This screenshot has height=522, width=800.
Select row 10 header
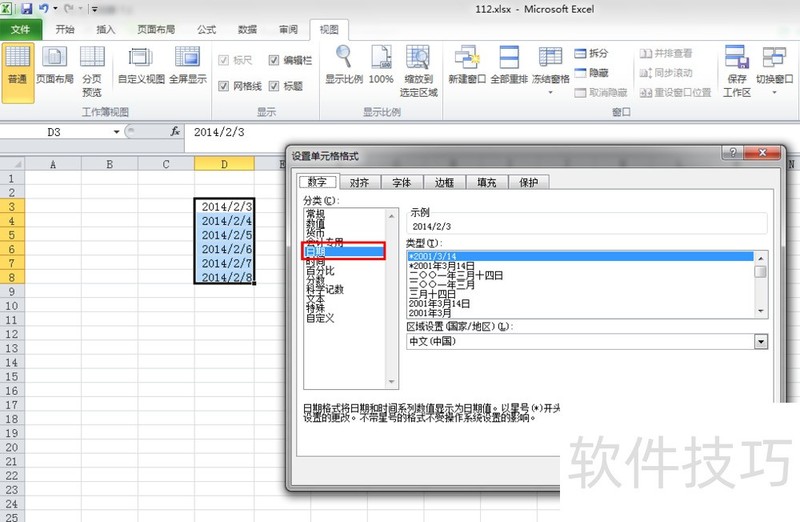[x=12, y=306]
